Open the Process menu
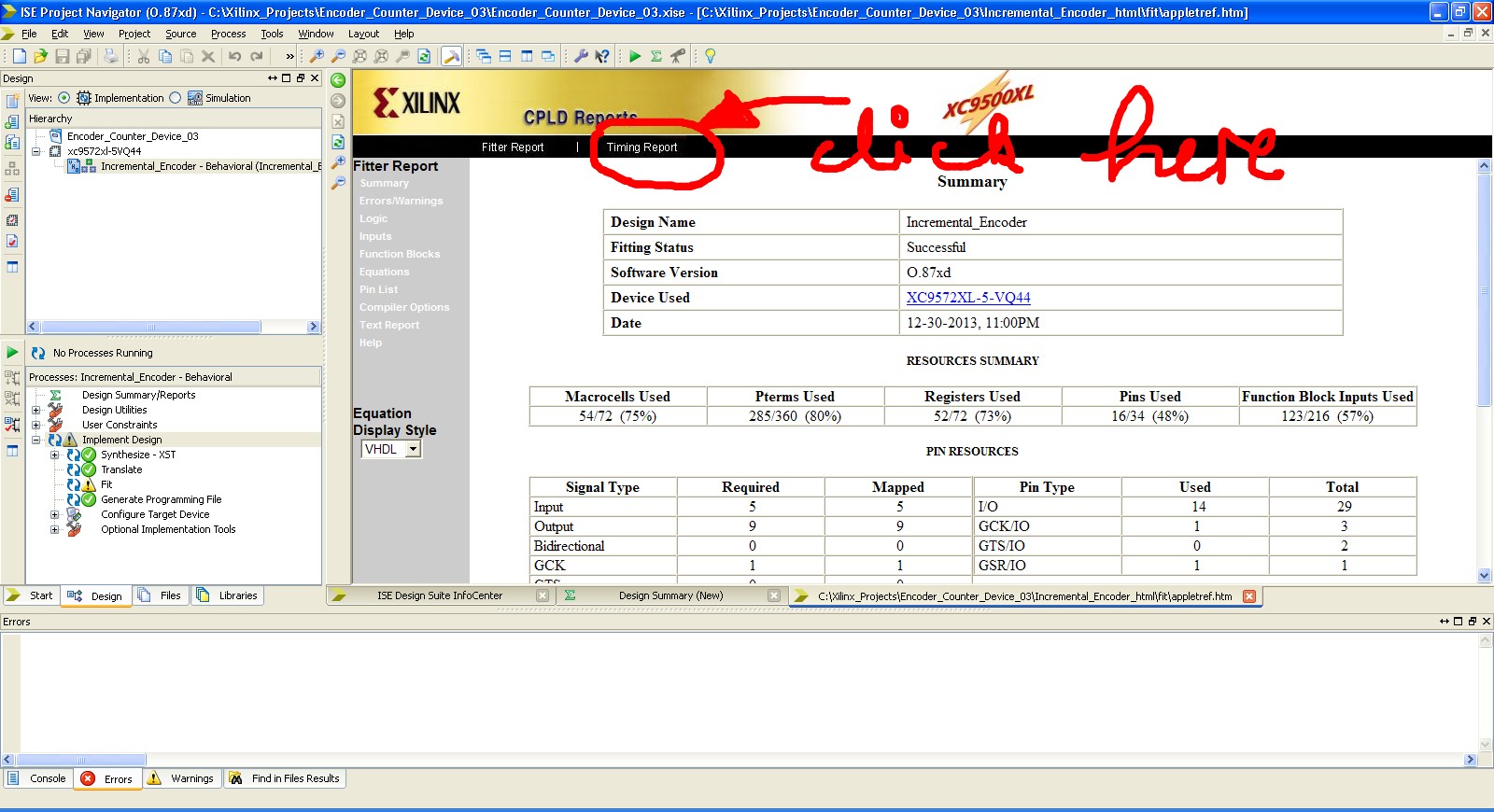The height and width of the screenshot is (812, 1494). tap(228, 34)
